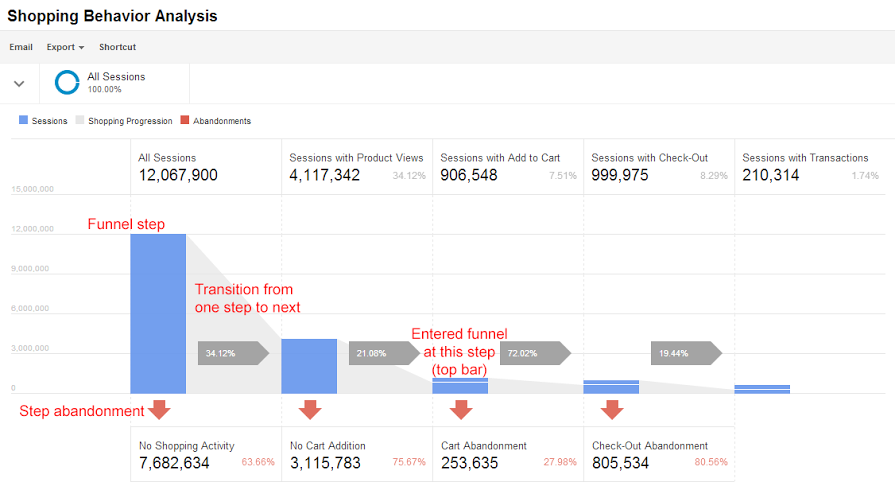The height and width of the screenshot is (490, 895).
Task: Expand the segment panel chevron
Action: coord(19,83)
